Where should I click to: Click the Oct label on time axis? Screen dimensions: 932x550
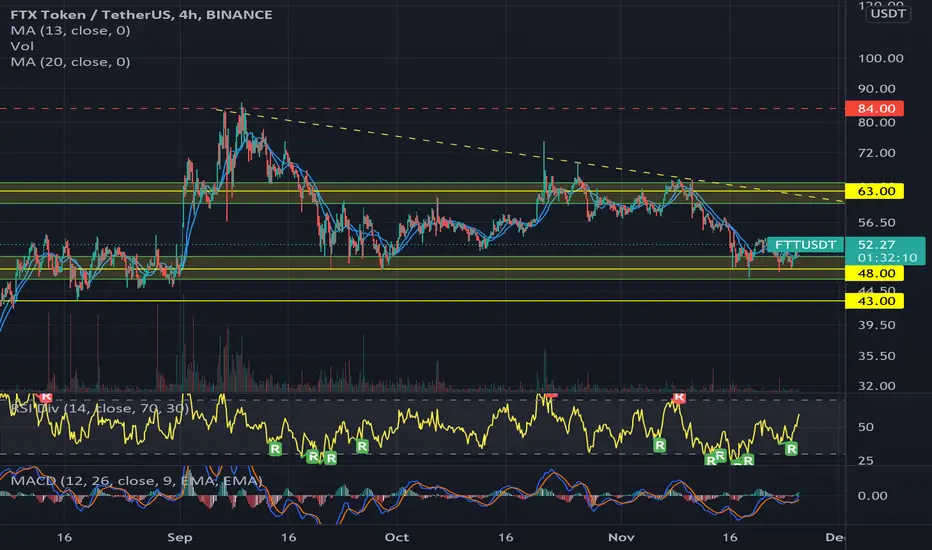pyautogui.click(x=396, y=538)
